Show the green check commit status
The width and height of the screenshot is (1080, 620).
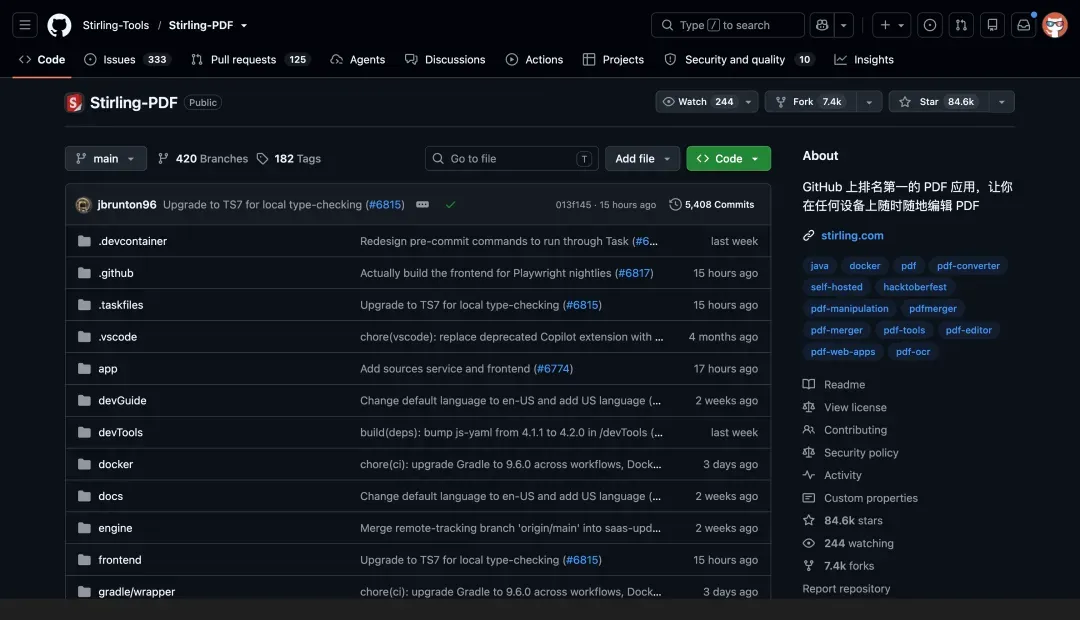click(x=450, y=205)
